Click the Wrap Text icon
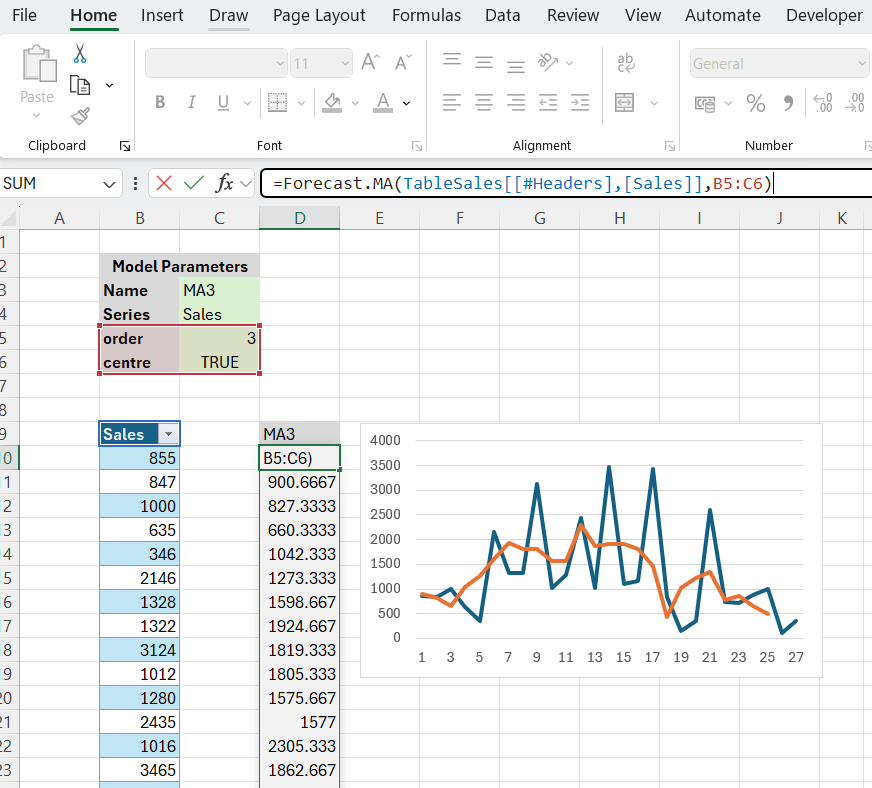 [626, 63]
